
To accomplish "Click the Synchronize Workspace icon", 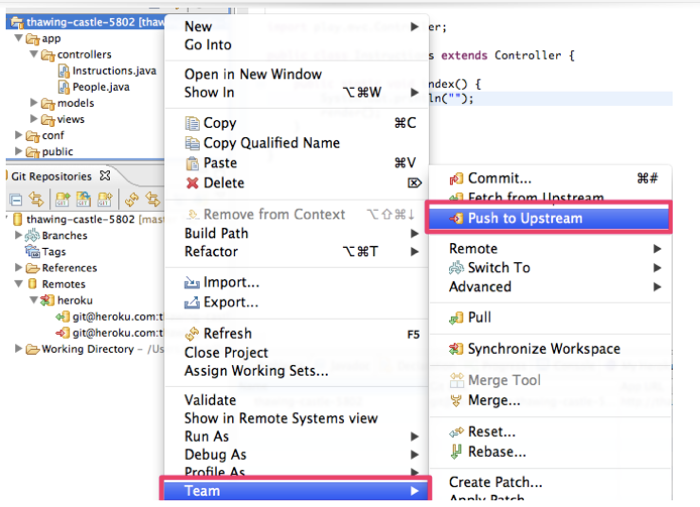I will [456, 349].
